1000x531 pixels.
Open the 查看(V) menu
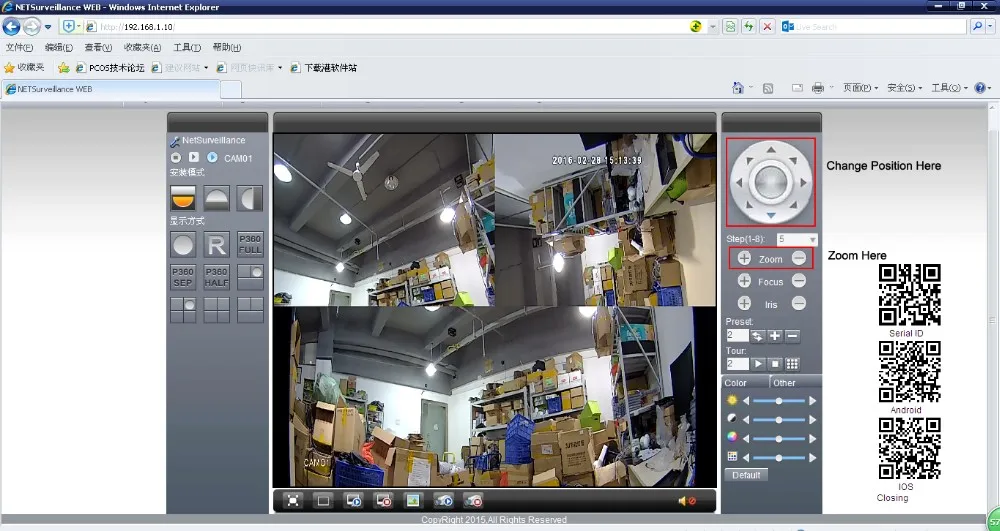[x=98, y=47]
